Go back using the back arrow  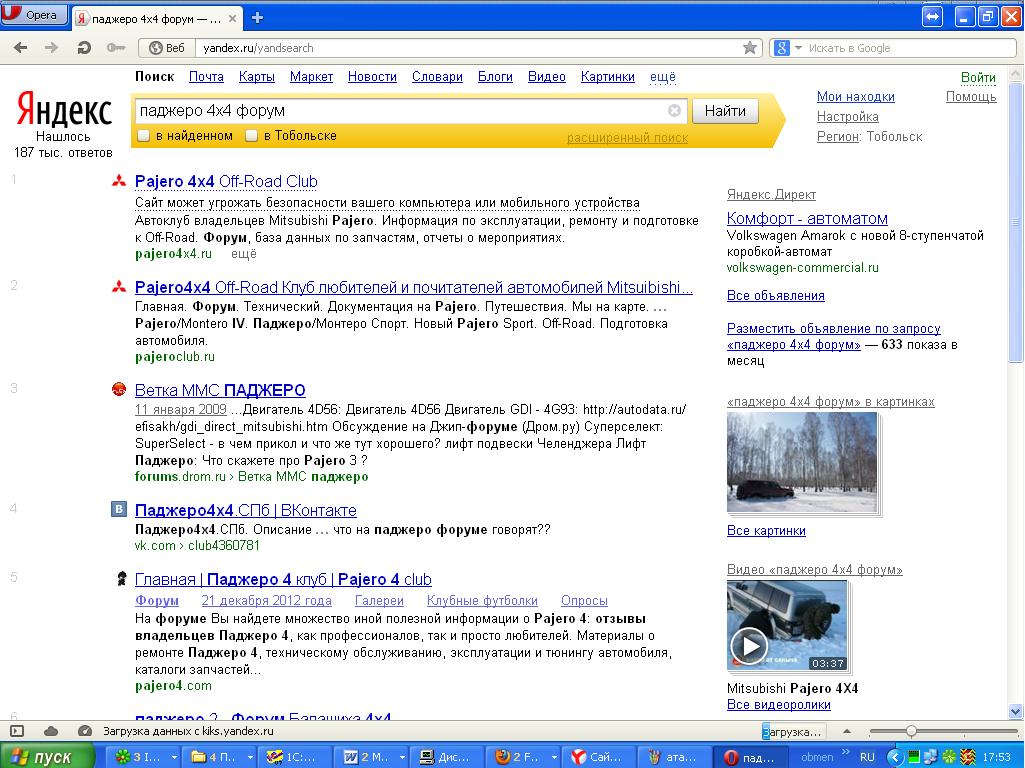(x=22, y=48)
